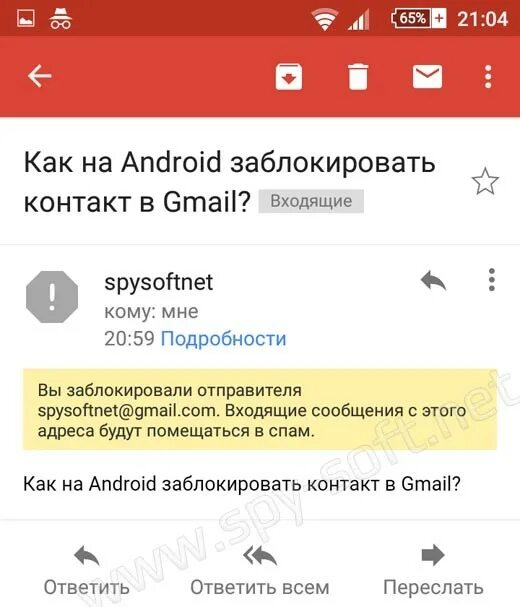This screenshot has width=520, height=607.
Task: Archive this email conversation
Action: coord(289,77)
